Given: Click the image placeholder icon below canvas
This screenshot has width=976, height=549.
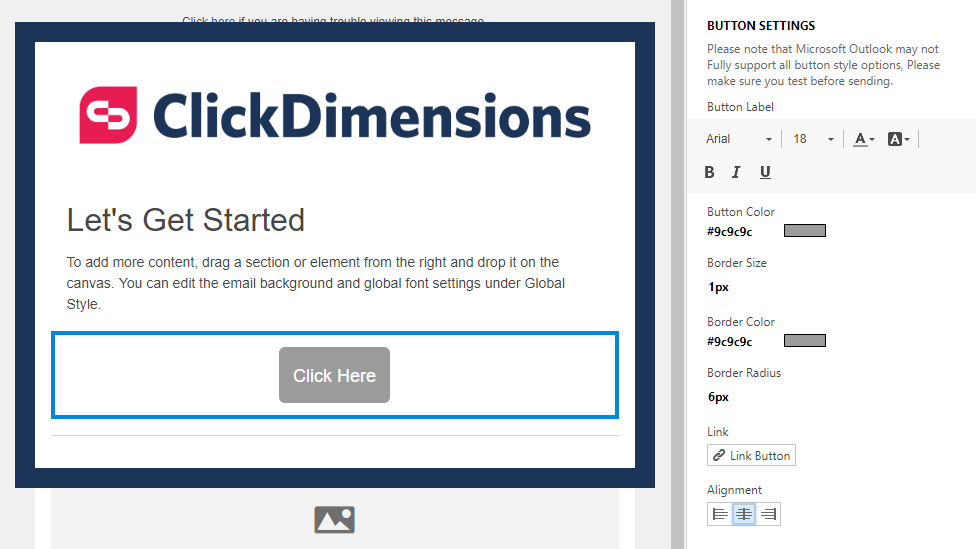Looking at the screenshot, I should [334, 520].
